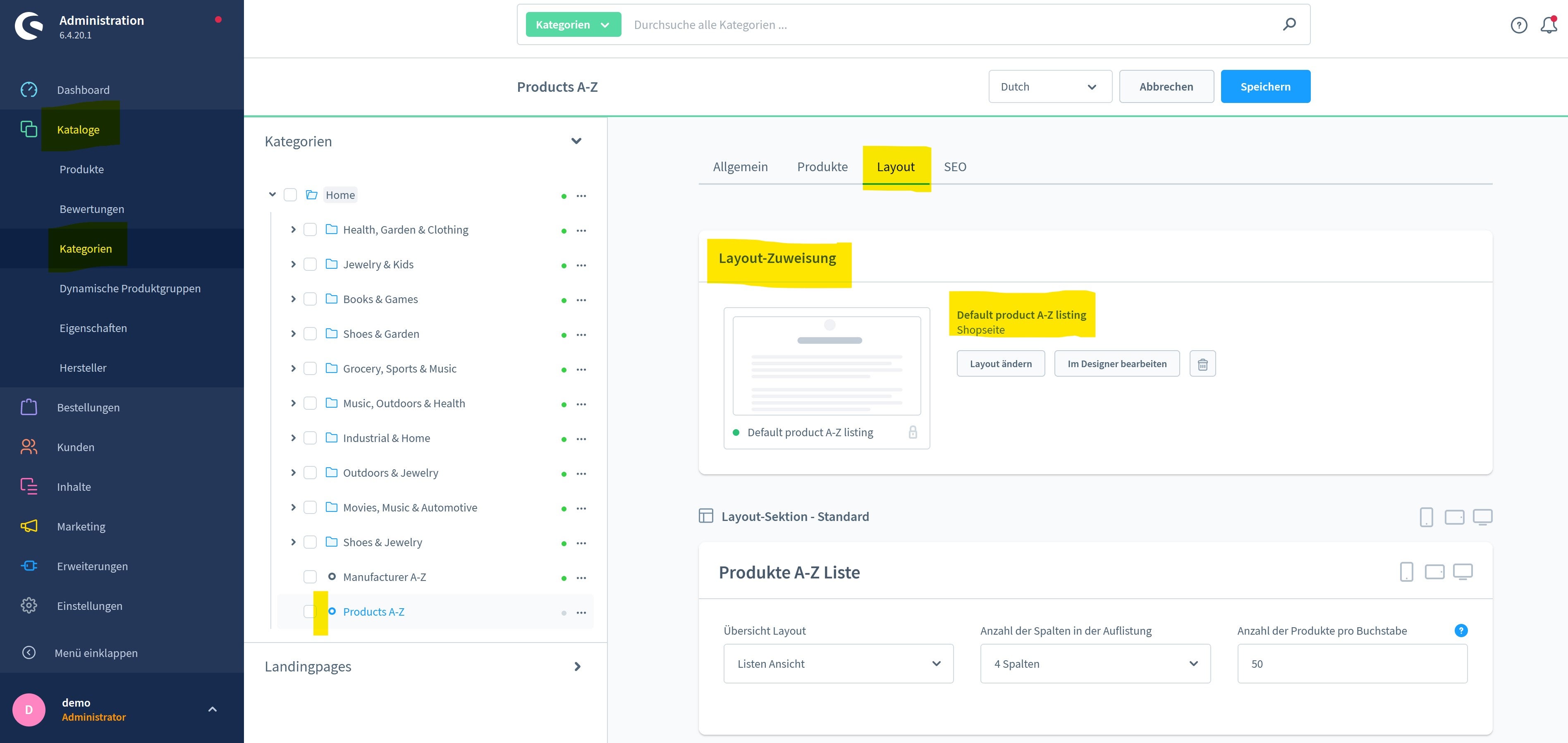
Task: Tick checkbox for Health, Garden & Clothing
Action: pos(310,229)
